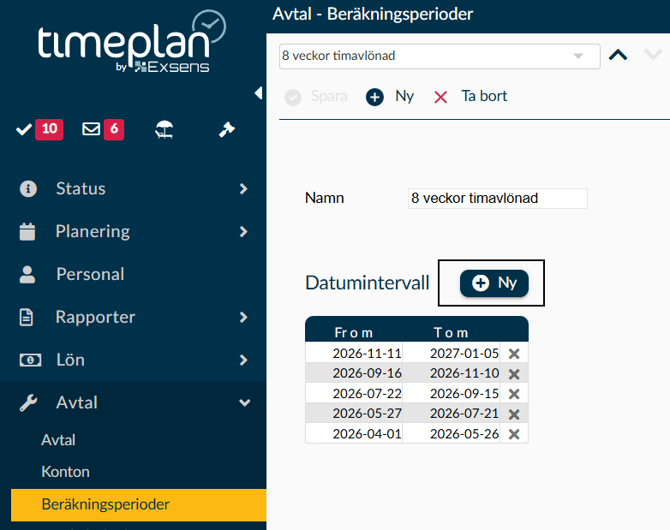This screenshot has width=670, height=530.
Task: Click the gavel icon in sidebar
Action: 227,129
